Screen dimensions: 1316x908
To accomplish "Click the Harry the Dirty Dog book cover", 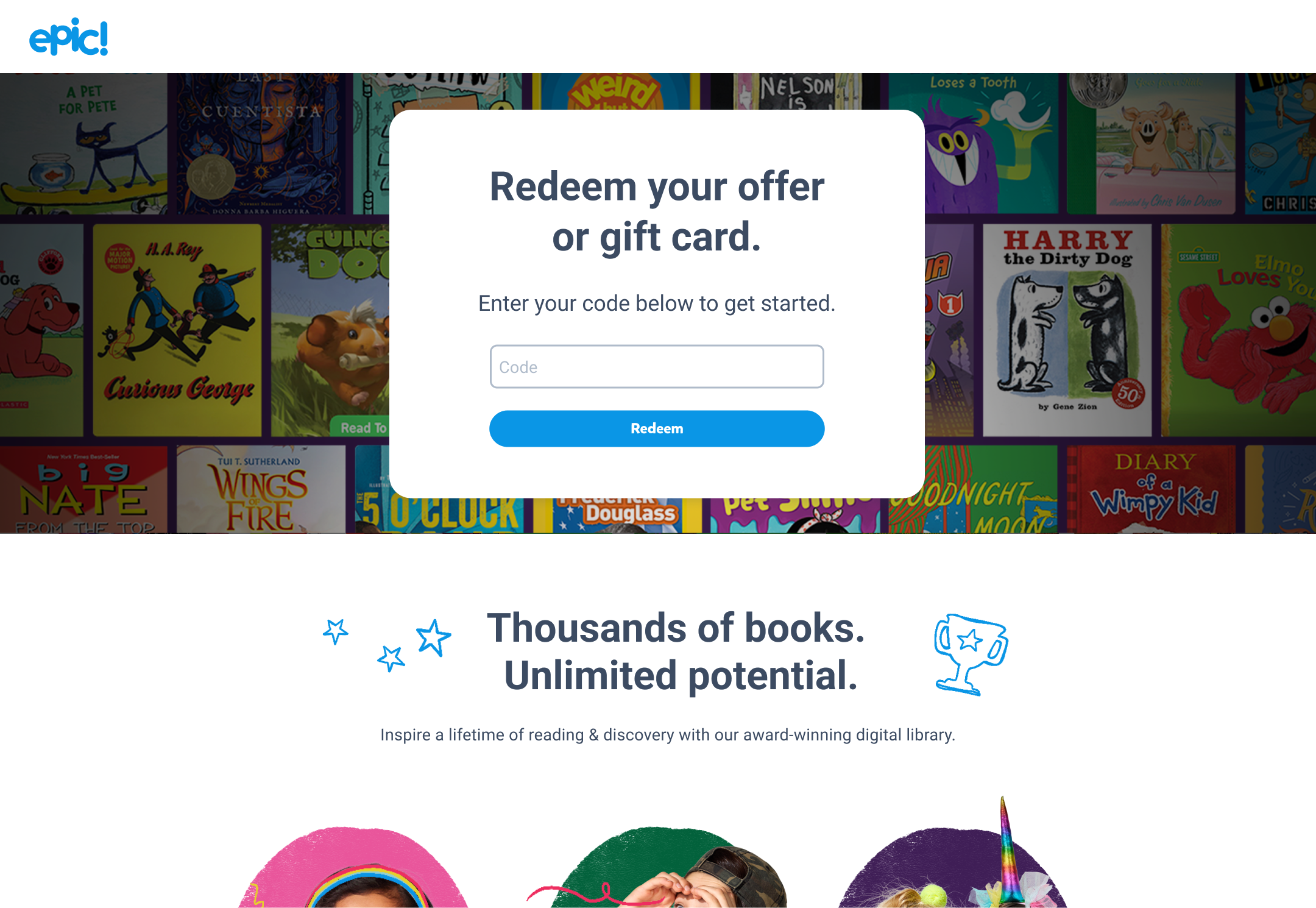I will pos(1067,330).
